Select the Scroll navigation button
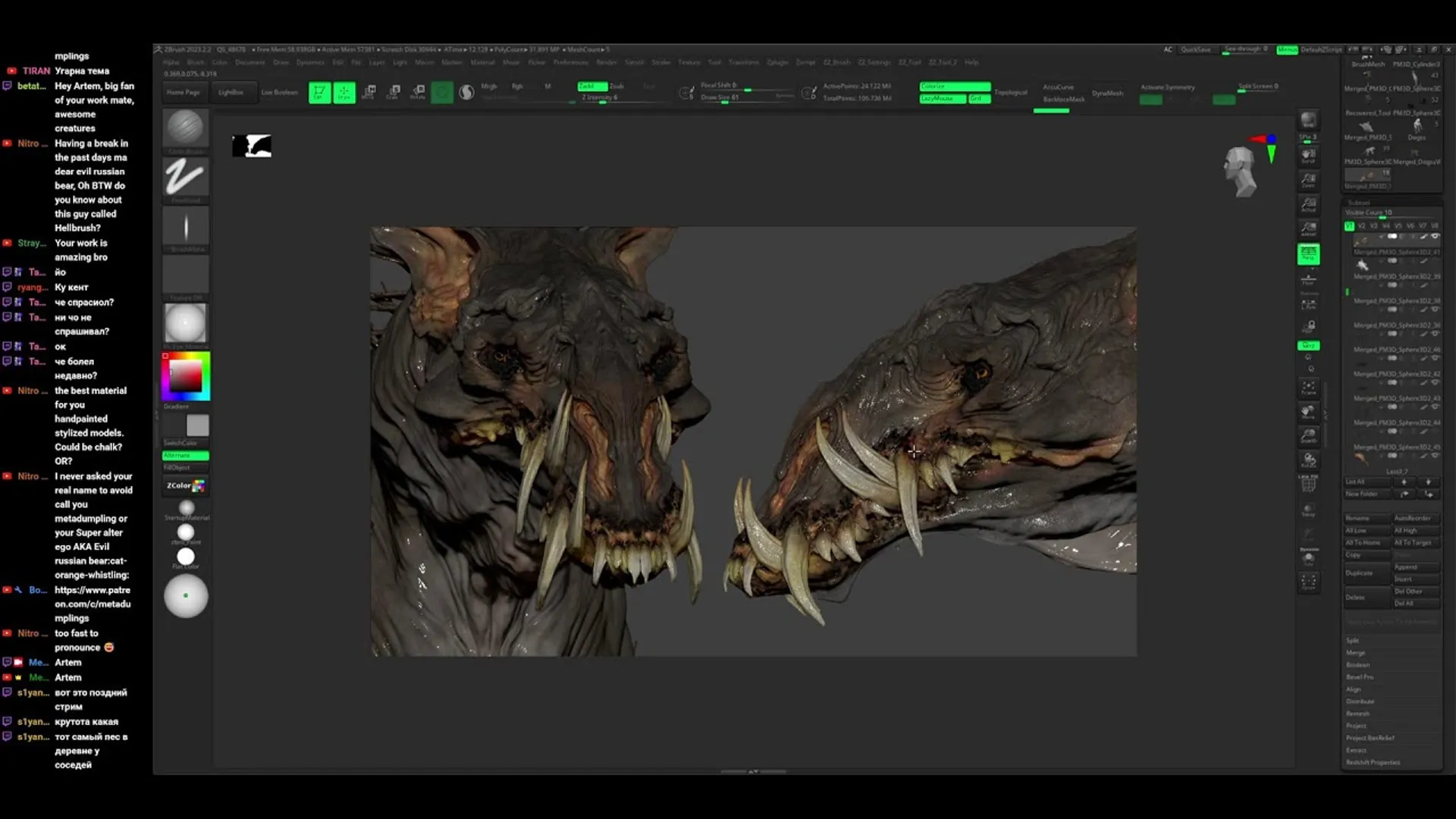This screenshot has height=819, width=1456. point(1308,155)
